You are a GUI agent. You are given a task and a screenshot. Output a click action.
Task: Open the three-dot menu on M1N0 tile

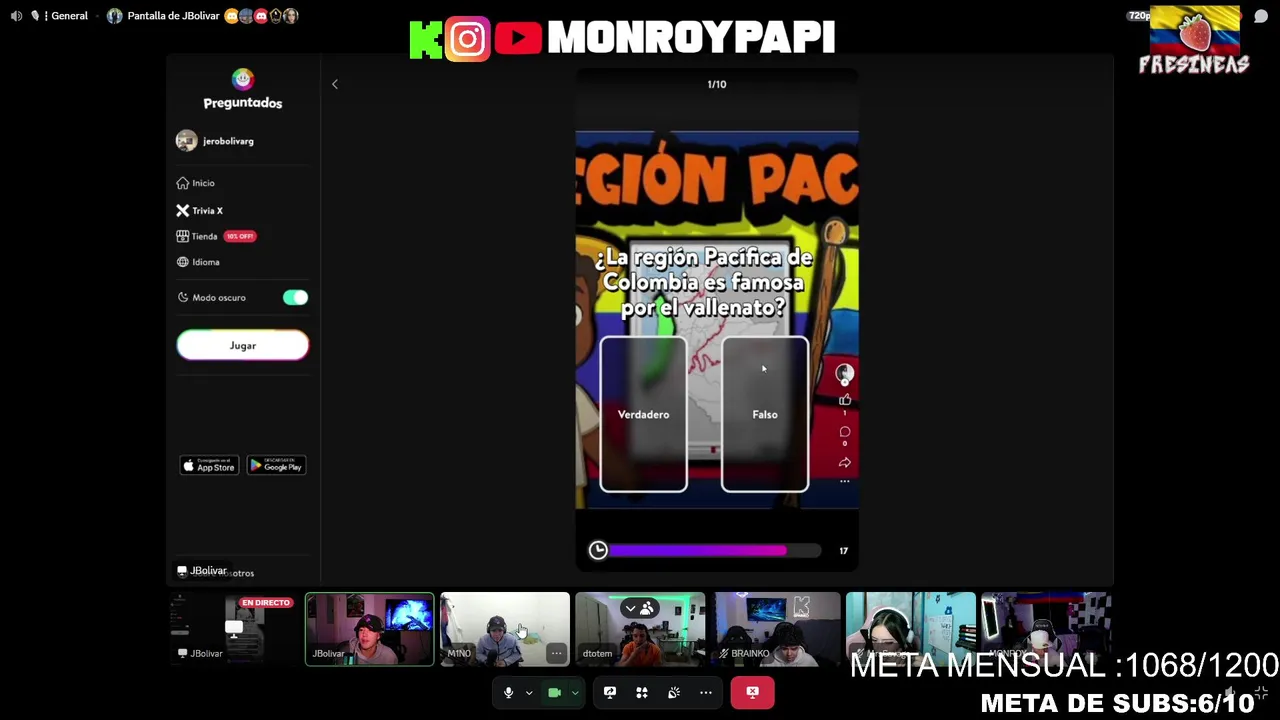(556, 653)
